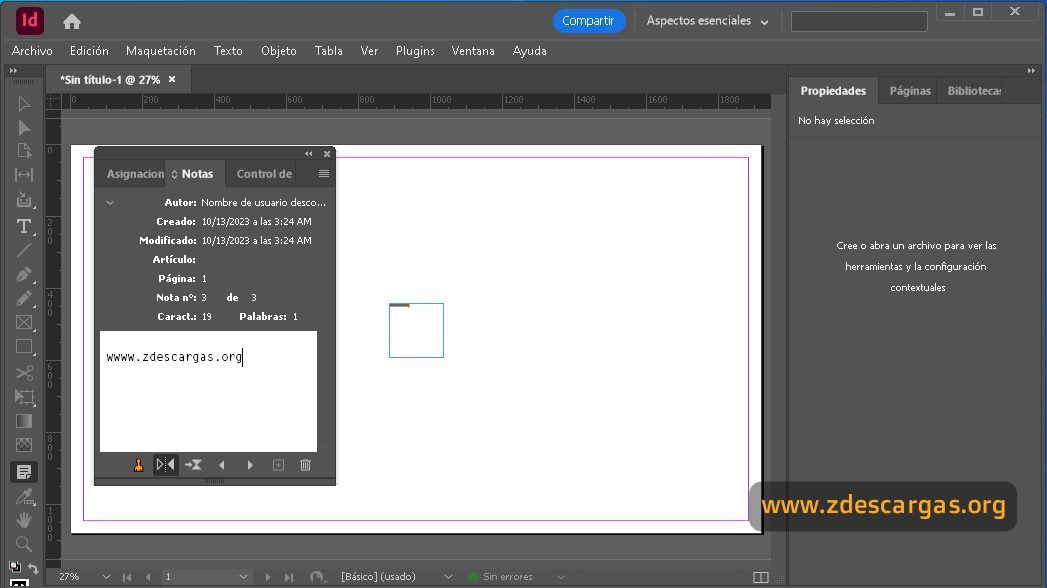Click go to note anchor icon
1047x588 pixels.
[x=193, y=465]
